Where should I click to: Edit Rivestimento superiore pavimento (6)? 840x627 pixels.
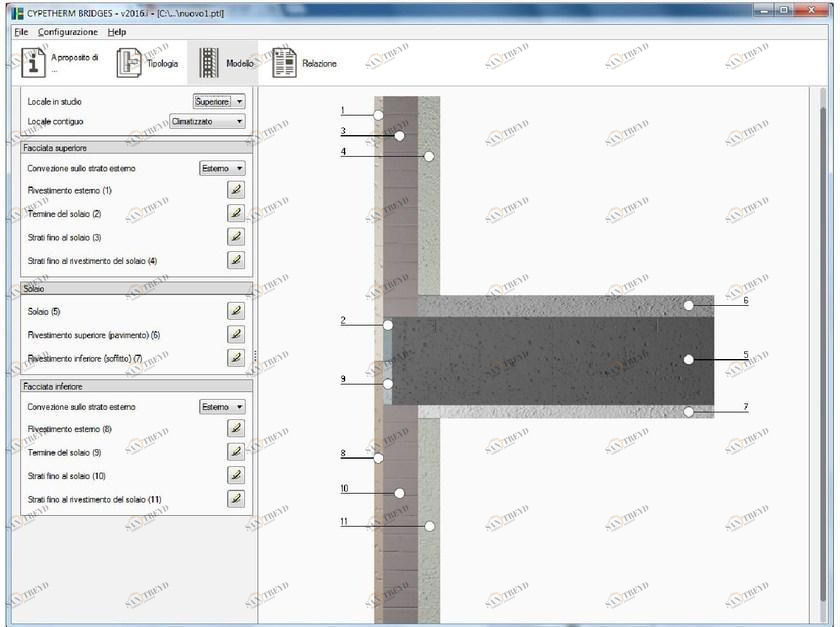point(235,333)
